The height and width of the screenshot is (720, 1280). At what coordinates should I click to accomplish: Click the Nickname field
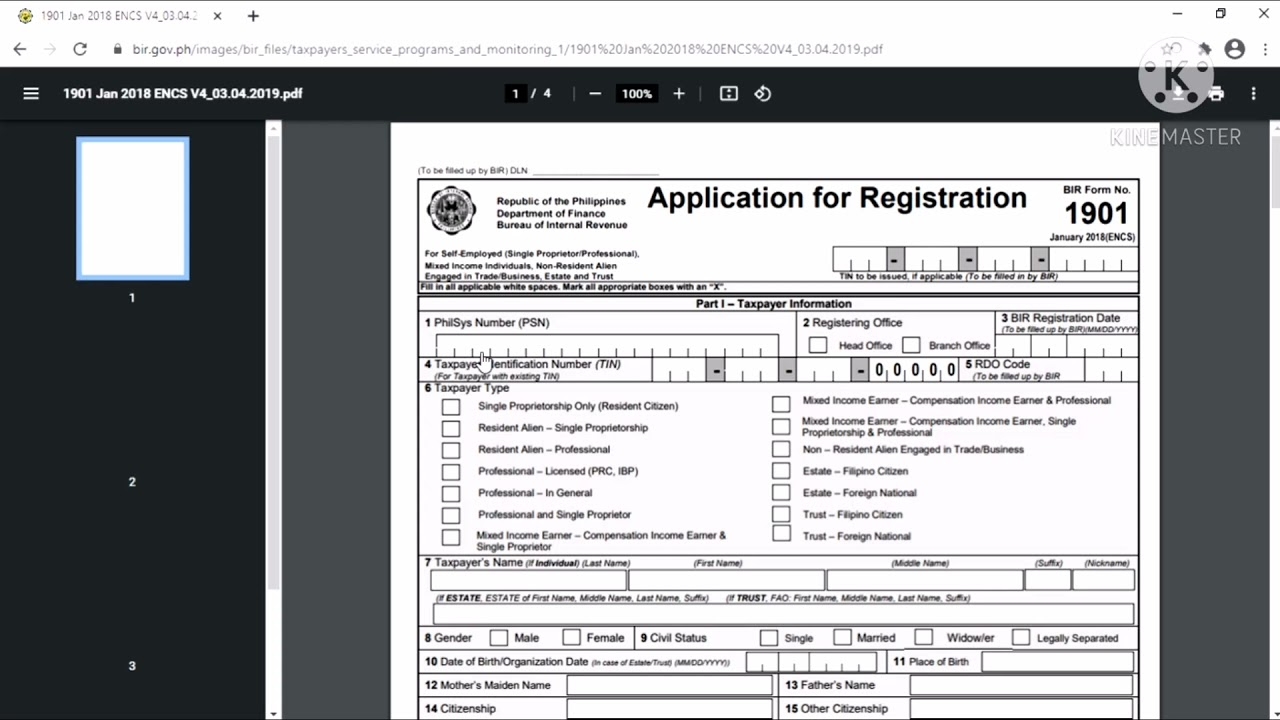(x=1103, y=580)
